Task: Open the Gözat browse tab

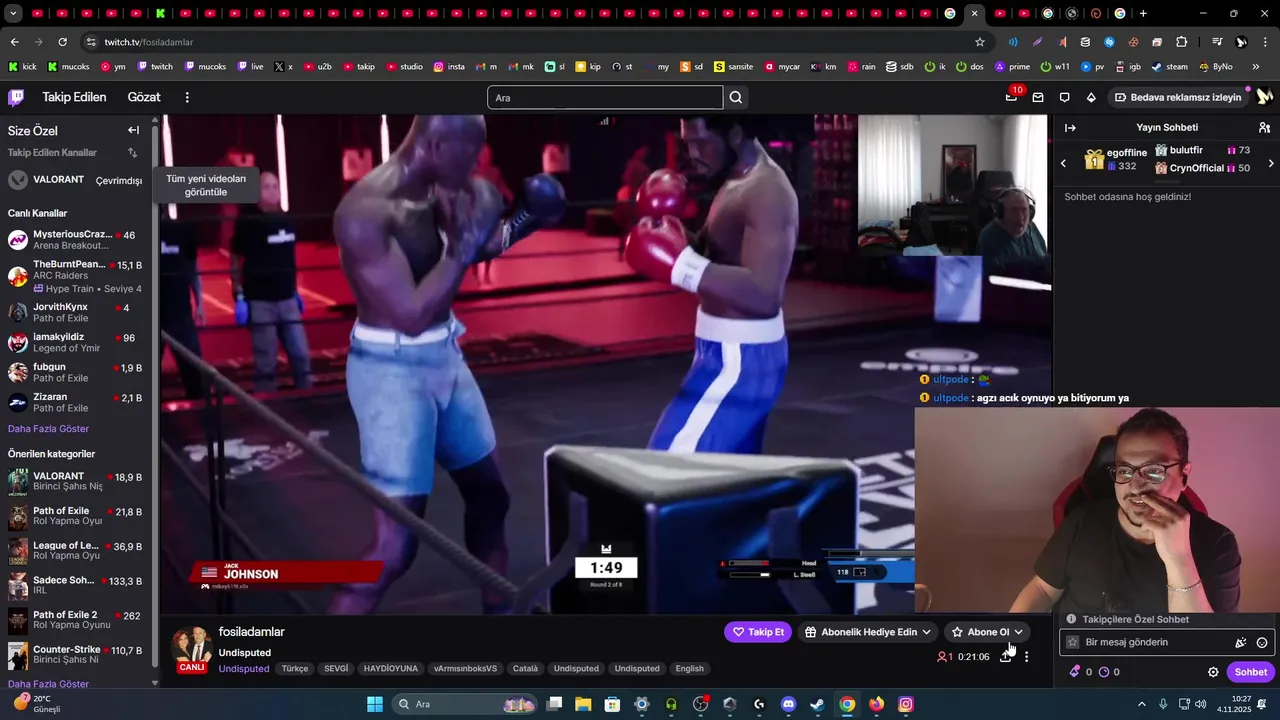Action: 144,97
